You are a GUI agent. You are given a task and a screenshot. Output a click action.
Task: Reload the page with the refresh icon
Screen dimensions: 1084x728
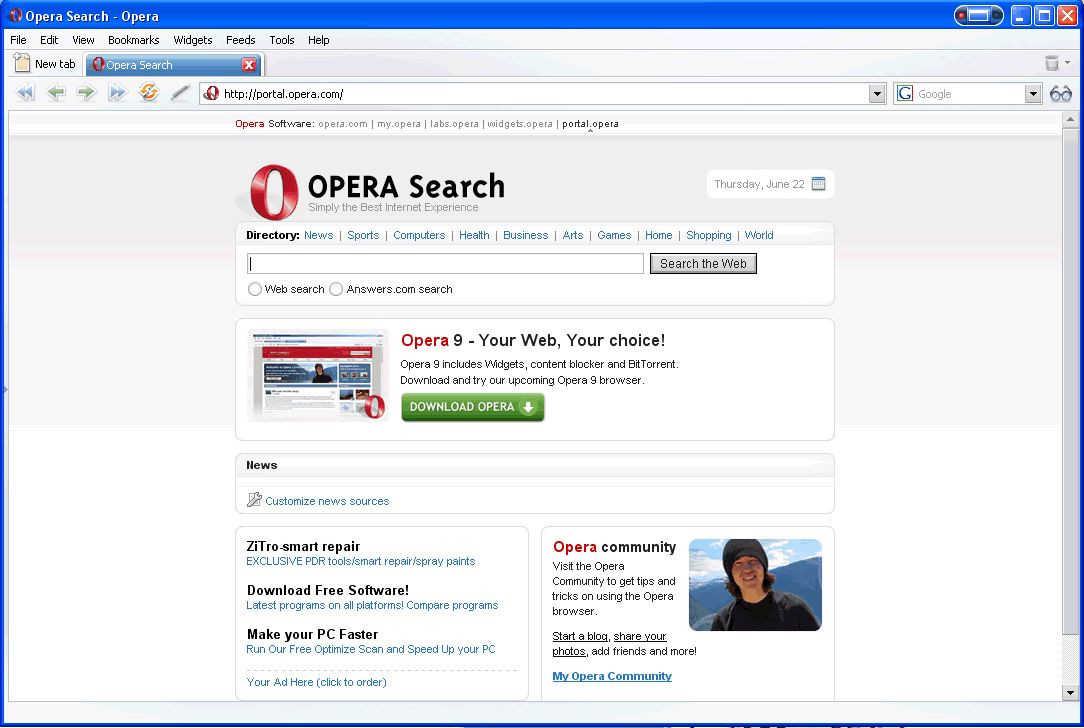click(x=149, y=92)
